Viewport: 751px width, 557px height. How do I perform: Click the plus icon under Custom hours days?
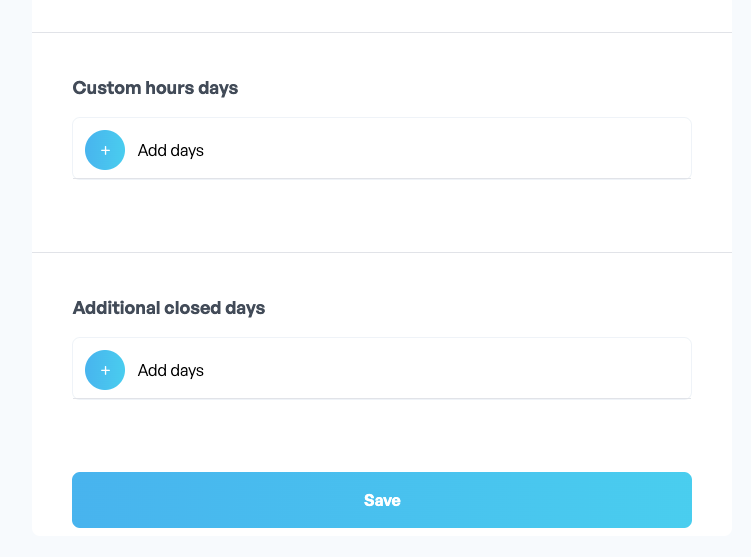tap(105, 150)
